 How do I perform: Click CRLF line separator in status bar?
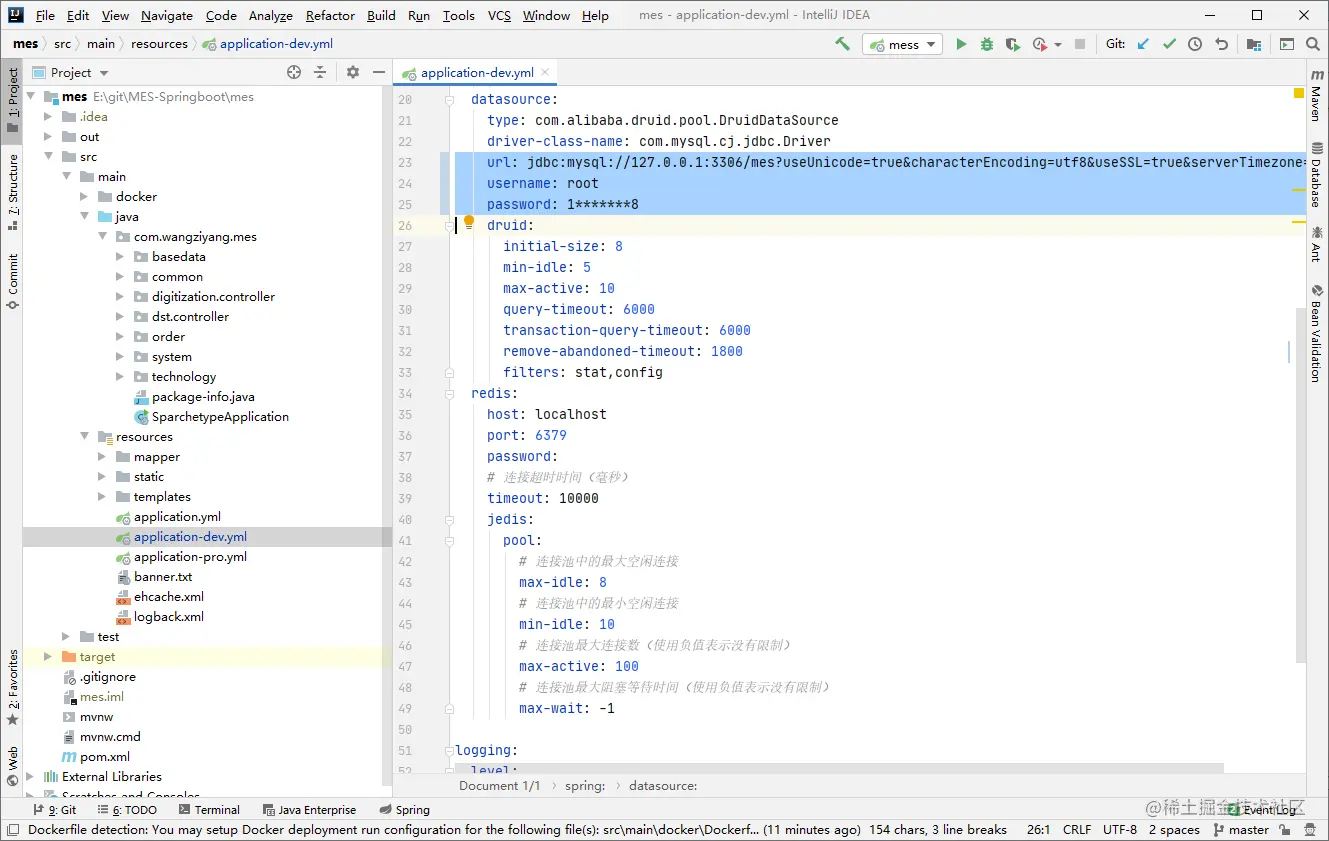tap(1077, 830)
